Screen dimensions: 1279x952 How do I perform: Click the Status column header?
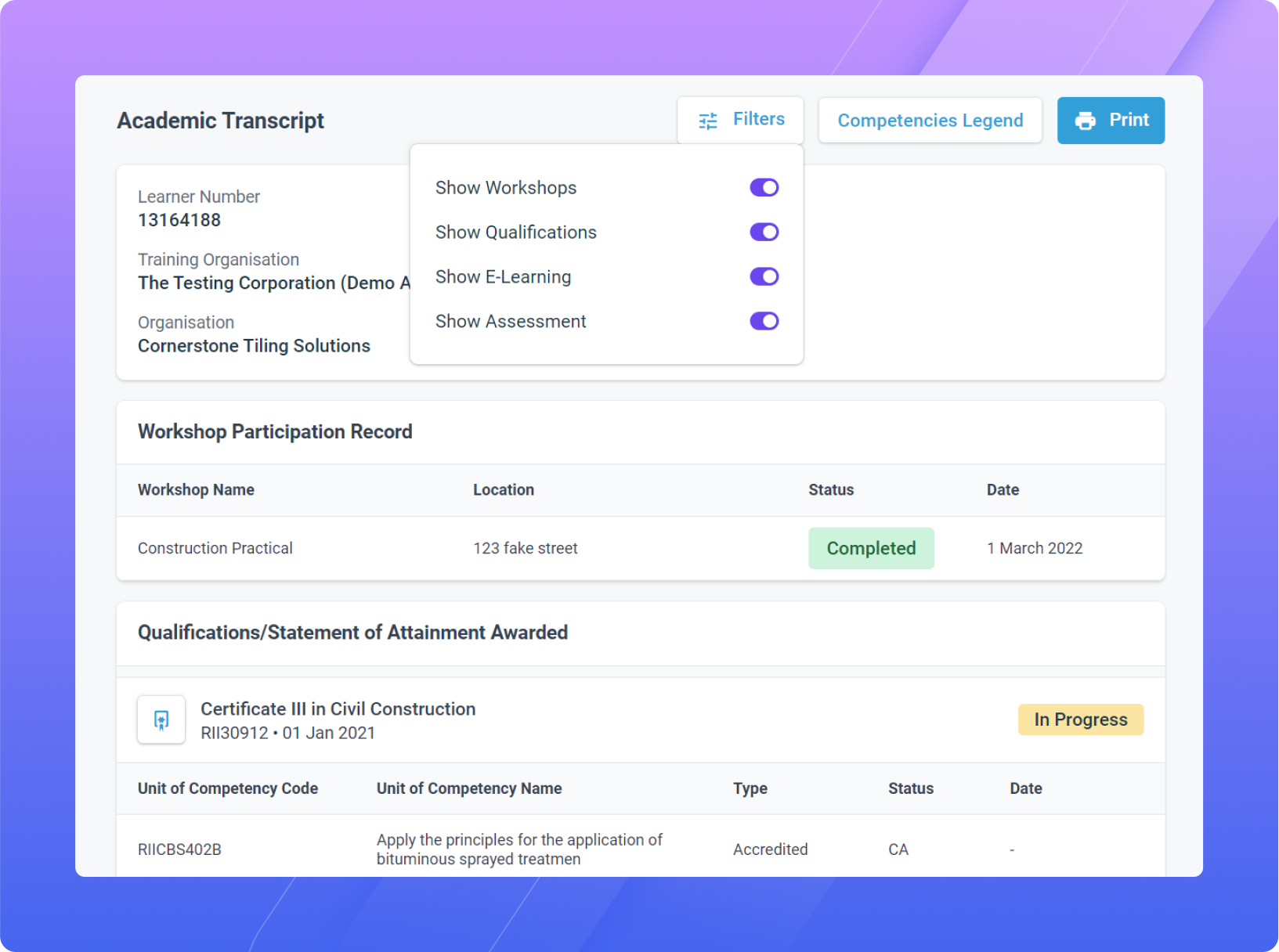pos(831,489)
